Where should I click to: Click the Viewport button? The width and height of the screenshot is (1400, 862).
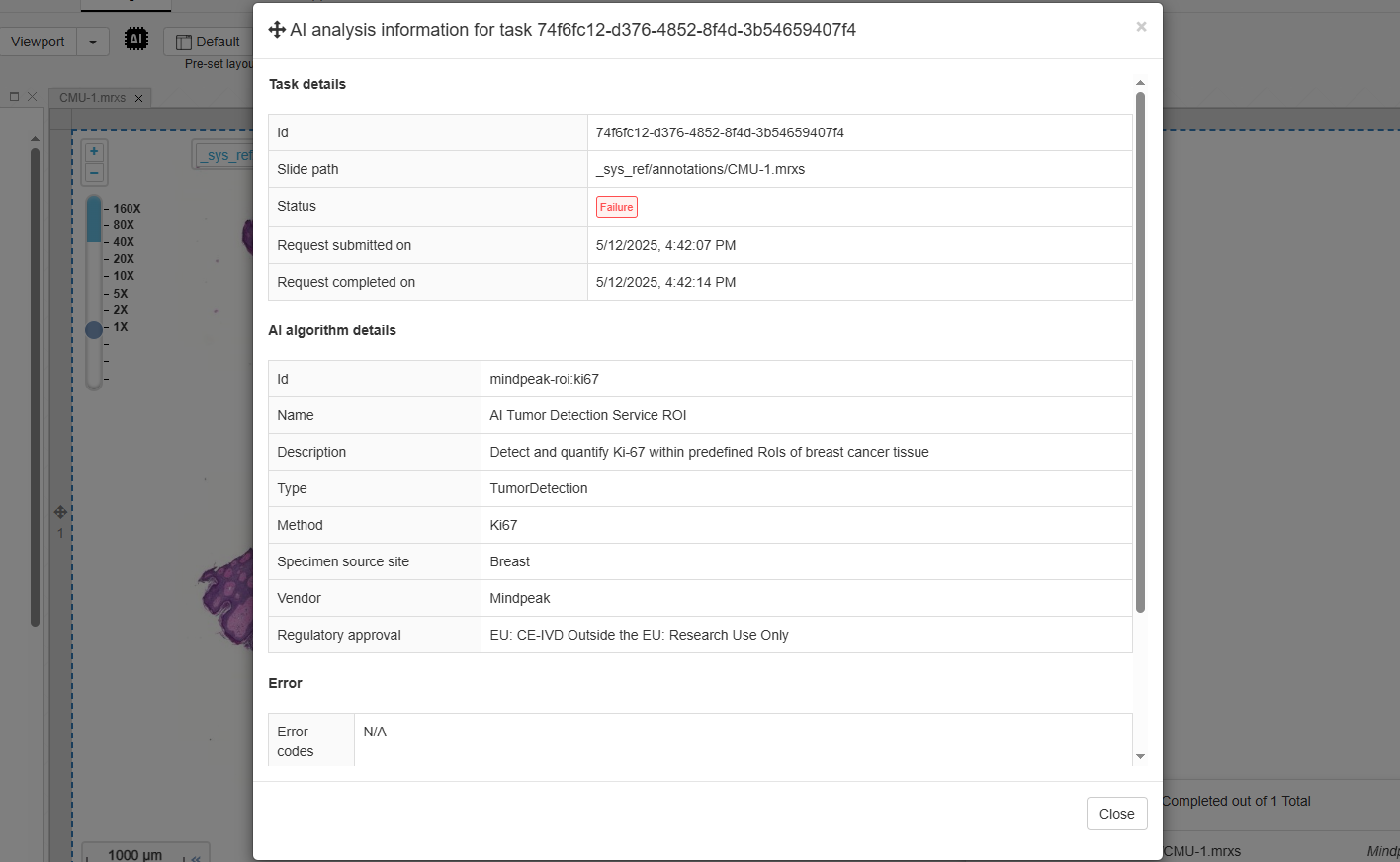(x=38, y=42)
